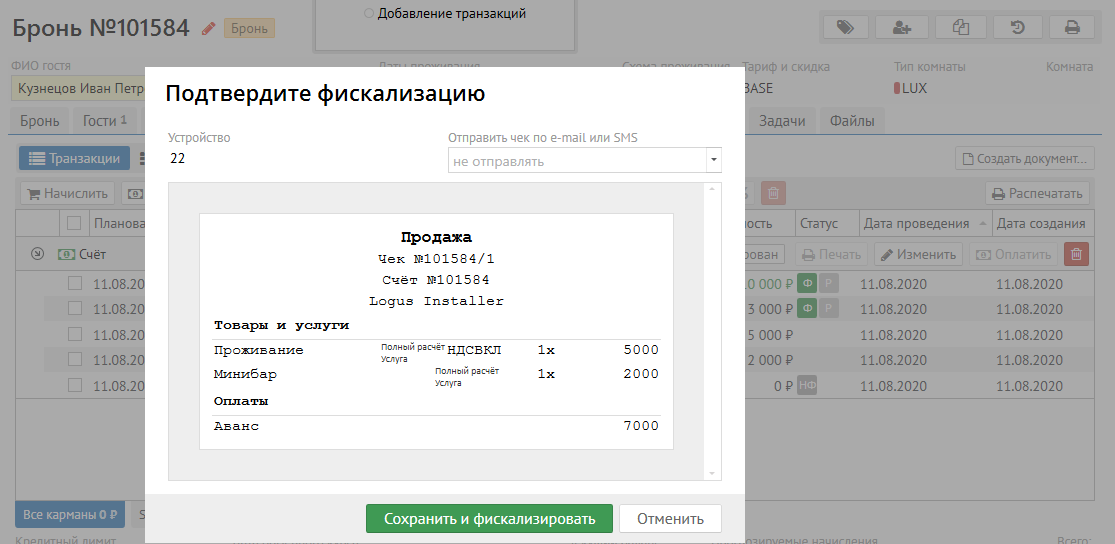
Task: Collapse the Счёт row arrow icon
Action: pos(37,254)
